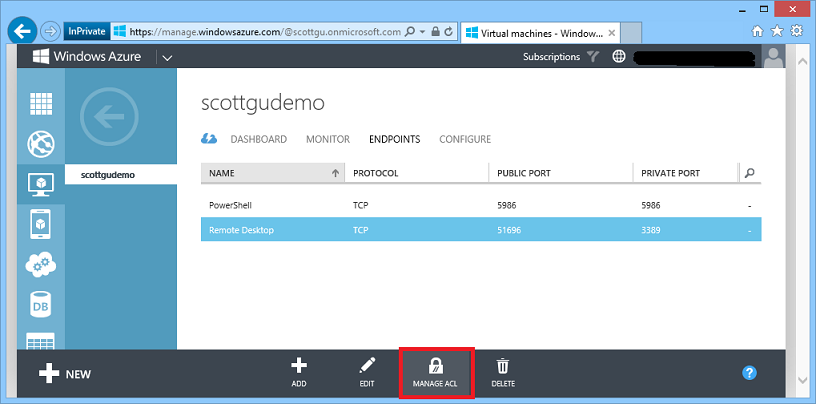Click the security lock icon in address bar
The width and height of the screenshot is (816, 404).
pos(436,32)
